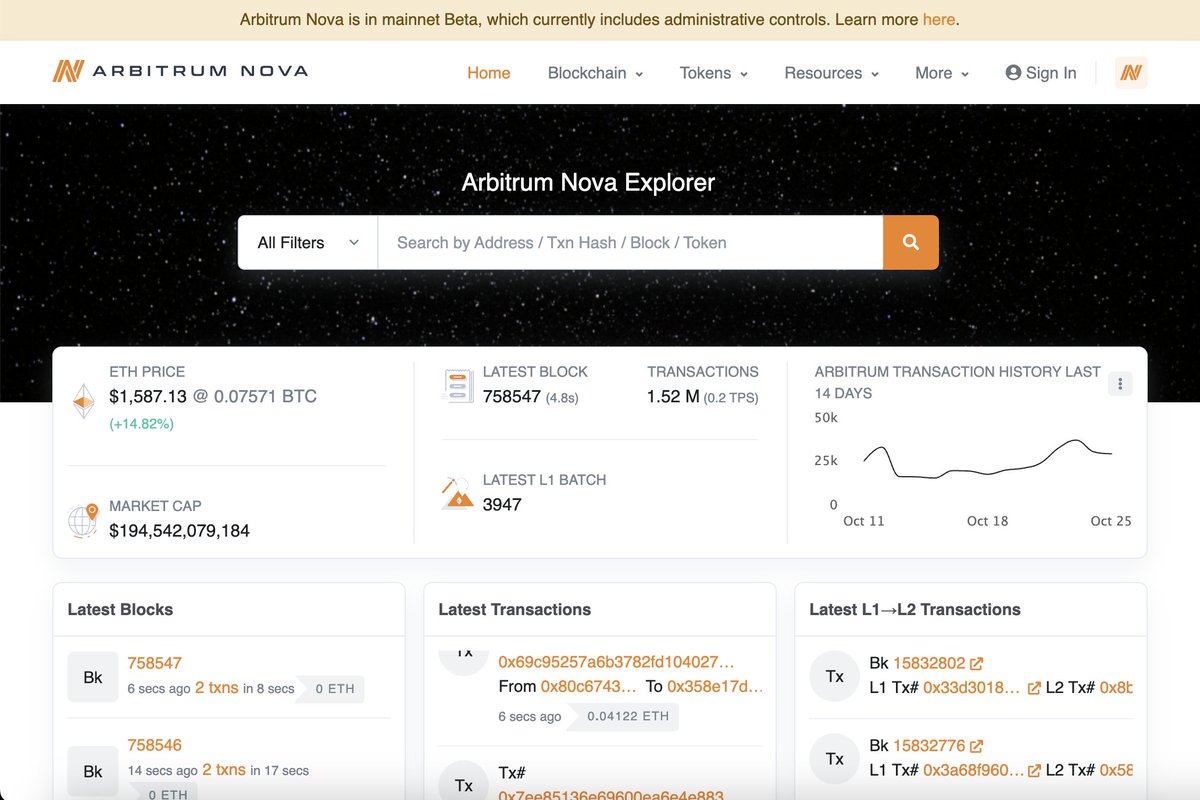Click latest block number 758547 in stats

[511, 397]
